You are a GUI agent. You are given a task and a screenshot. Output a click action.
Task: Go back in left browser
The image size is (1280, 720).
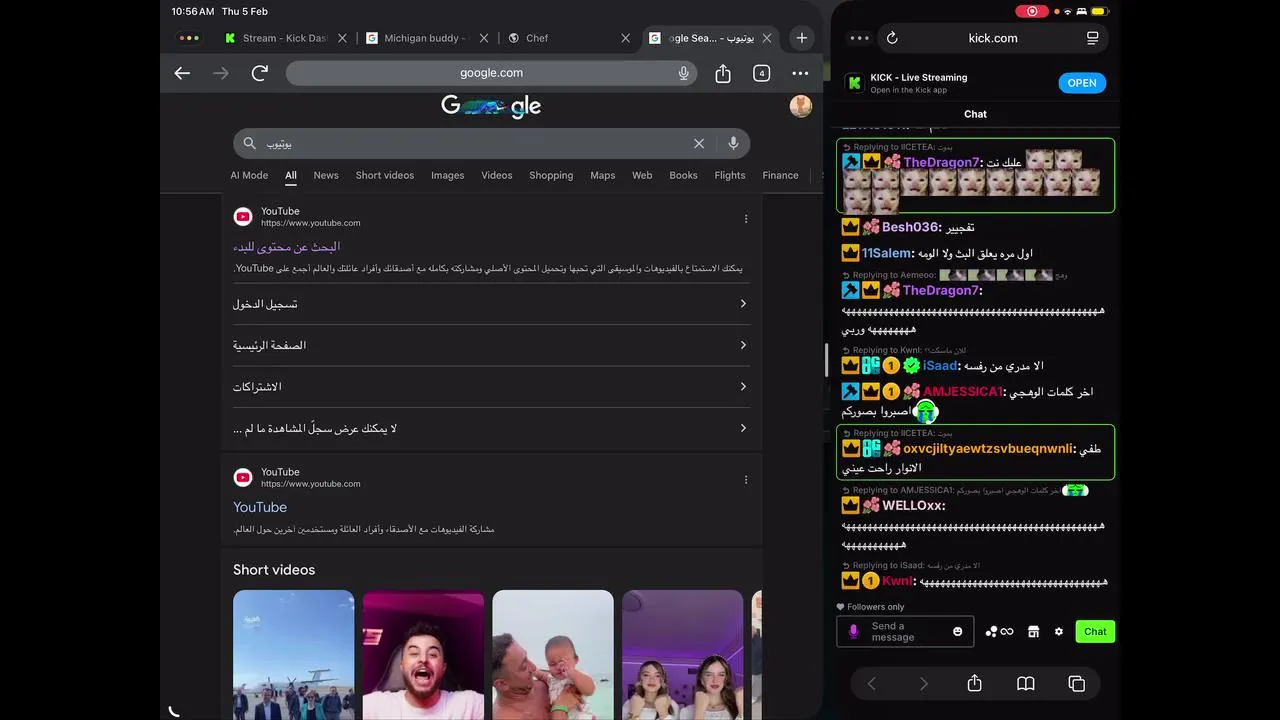click(x=182, y=73)
